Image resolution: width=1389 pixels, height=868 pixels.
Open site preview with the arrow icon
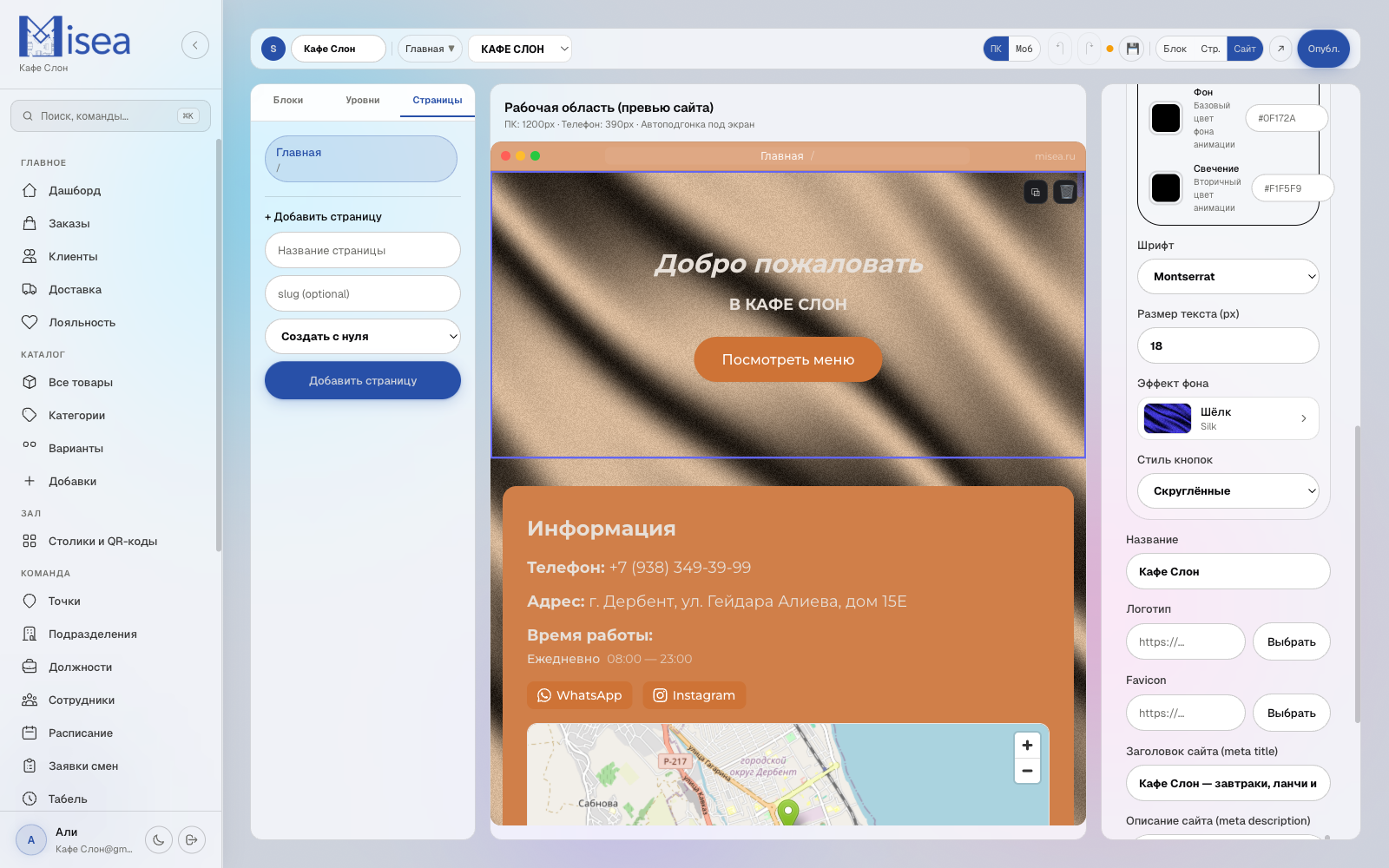click(x=1280, y=49)
